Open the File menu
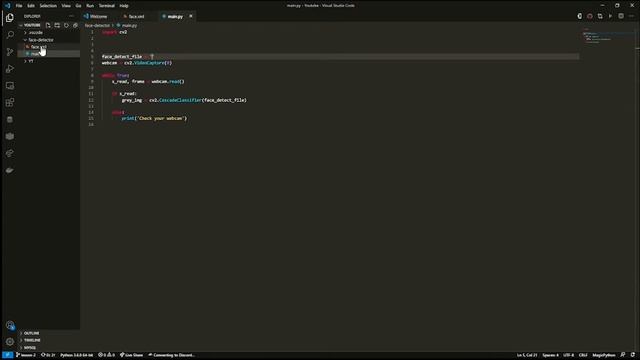 19,6
